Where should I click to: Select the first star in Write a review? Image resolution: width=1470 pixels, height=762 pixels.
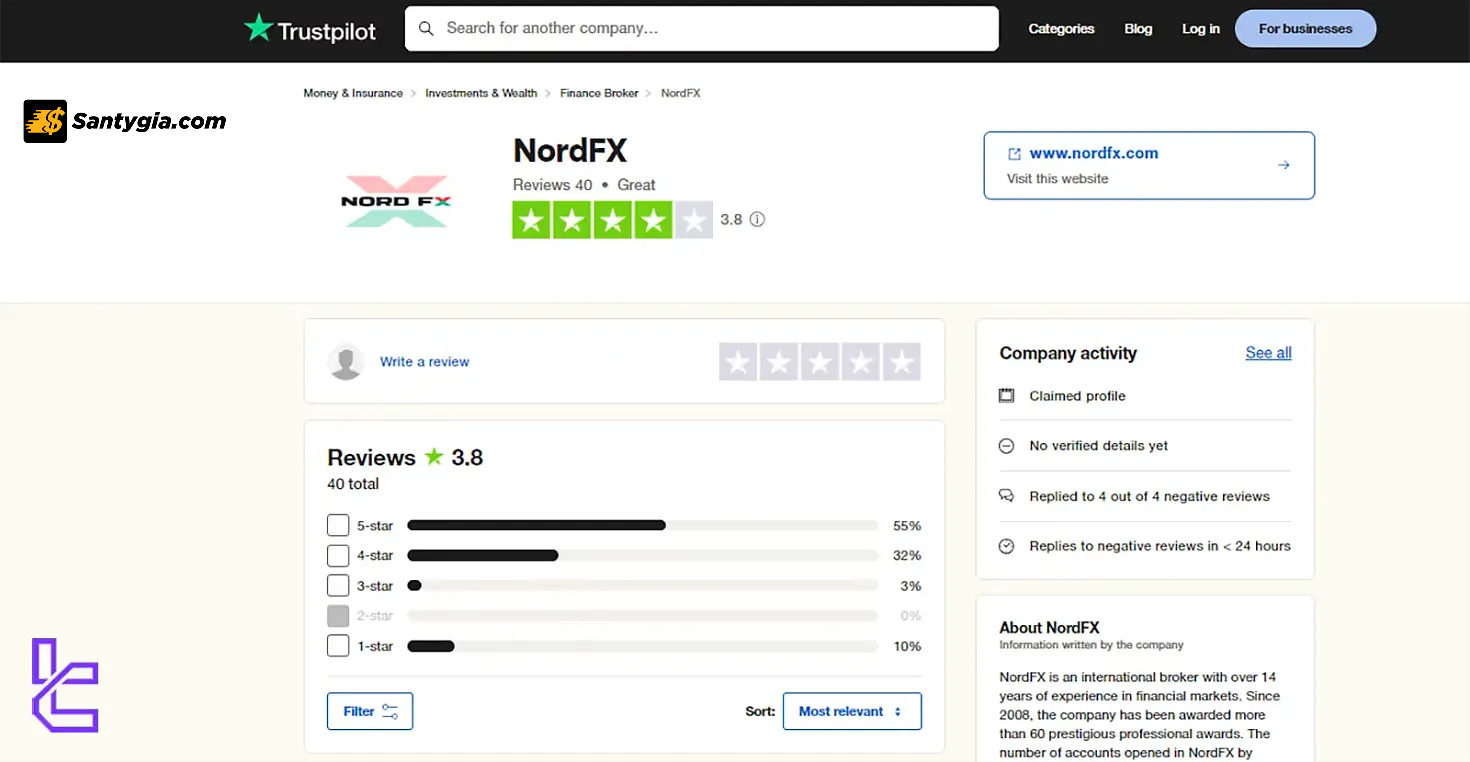click(x=738, y=362)
